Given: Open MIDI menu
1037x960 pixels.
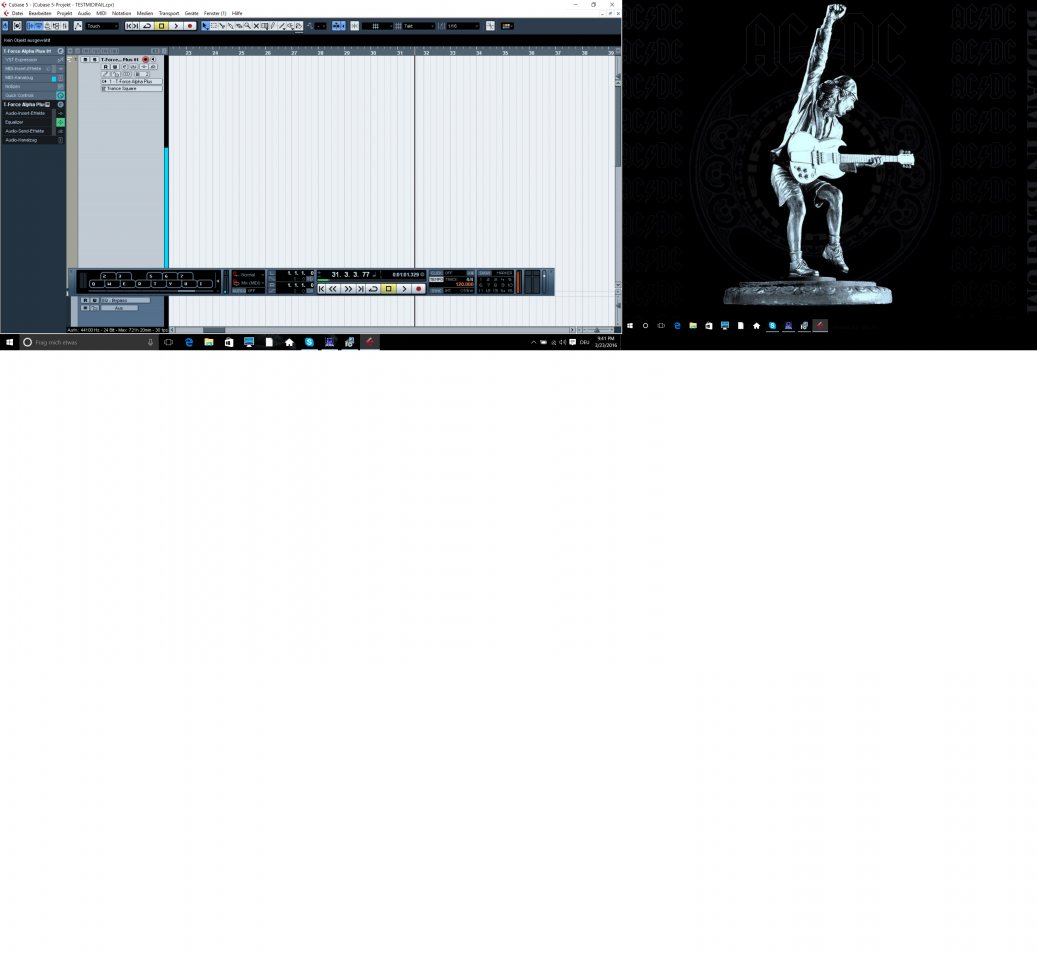Looking at the screenshot, I should pos(101,13).
